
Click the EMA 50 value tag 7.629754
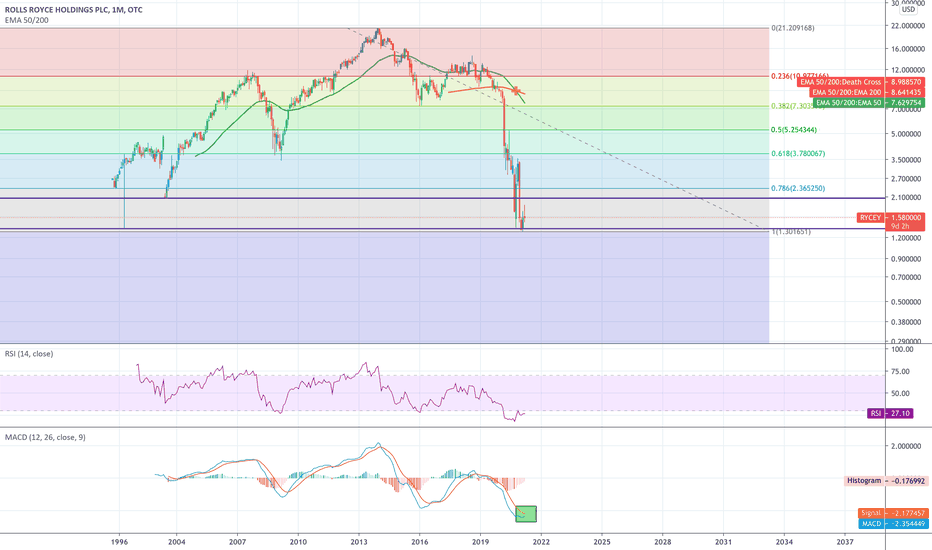(x=868, y=103)
